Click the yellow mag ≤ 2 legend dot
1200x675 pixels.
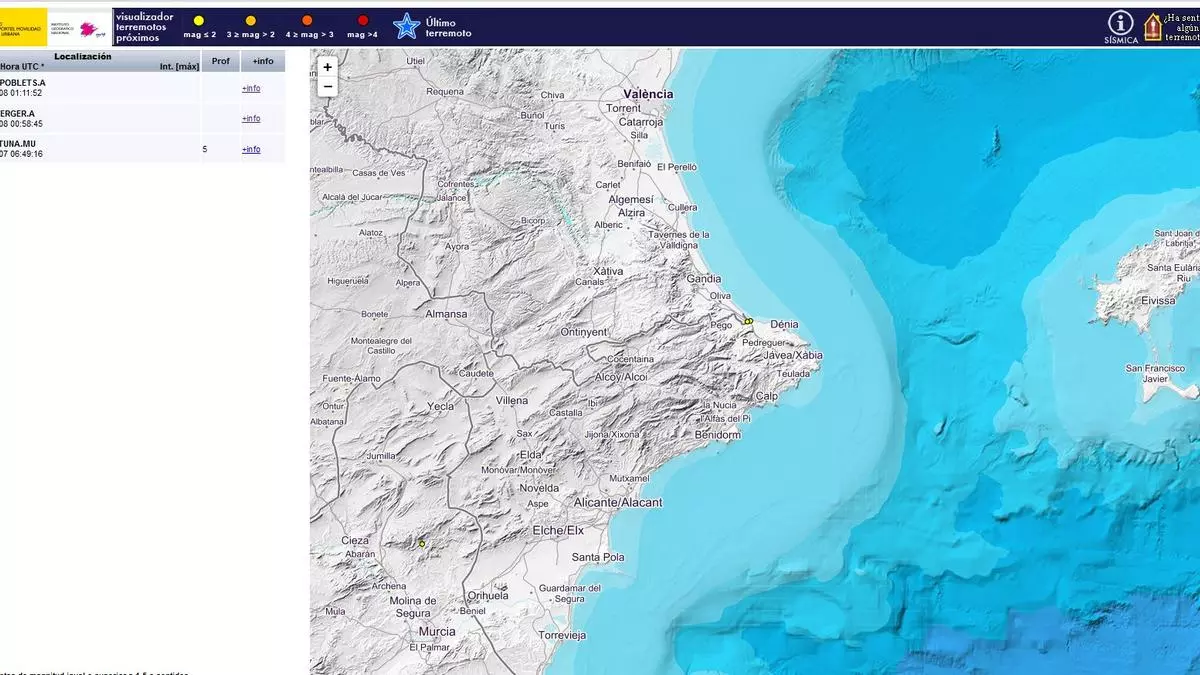point(199,20)
